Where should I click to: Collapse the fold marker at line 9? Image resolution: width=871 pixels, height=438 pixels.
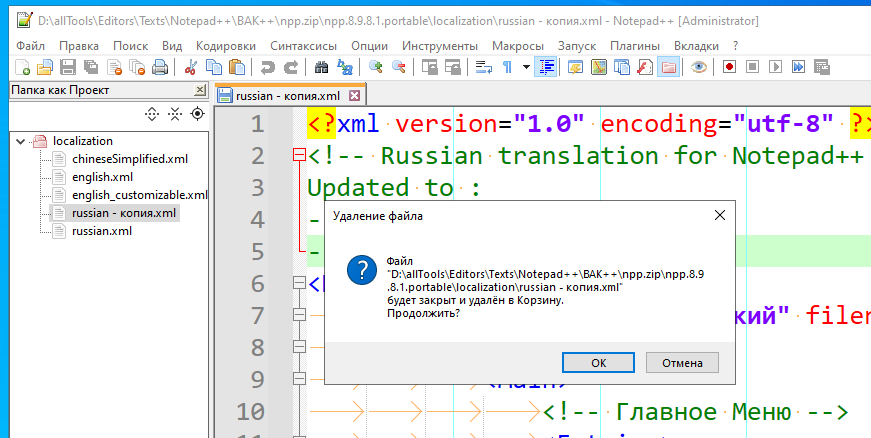[299, 379]
